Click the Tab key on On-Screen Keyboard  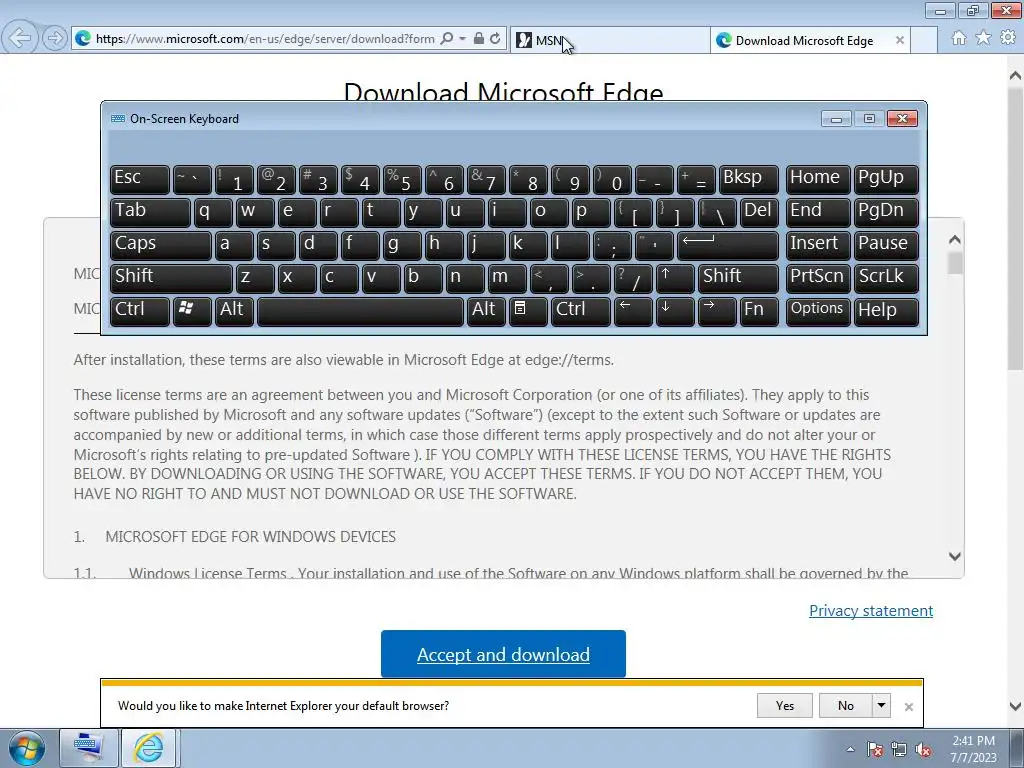150,212
